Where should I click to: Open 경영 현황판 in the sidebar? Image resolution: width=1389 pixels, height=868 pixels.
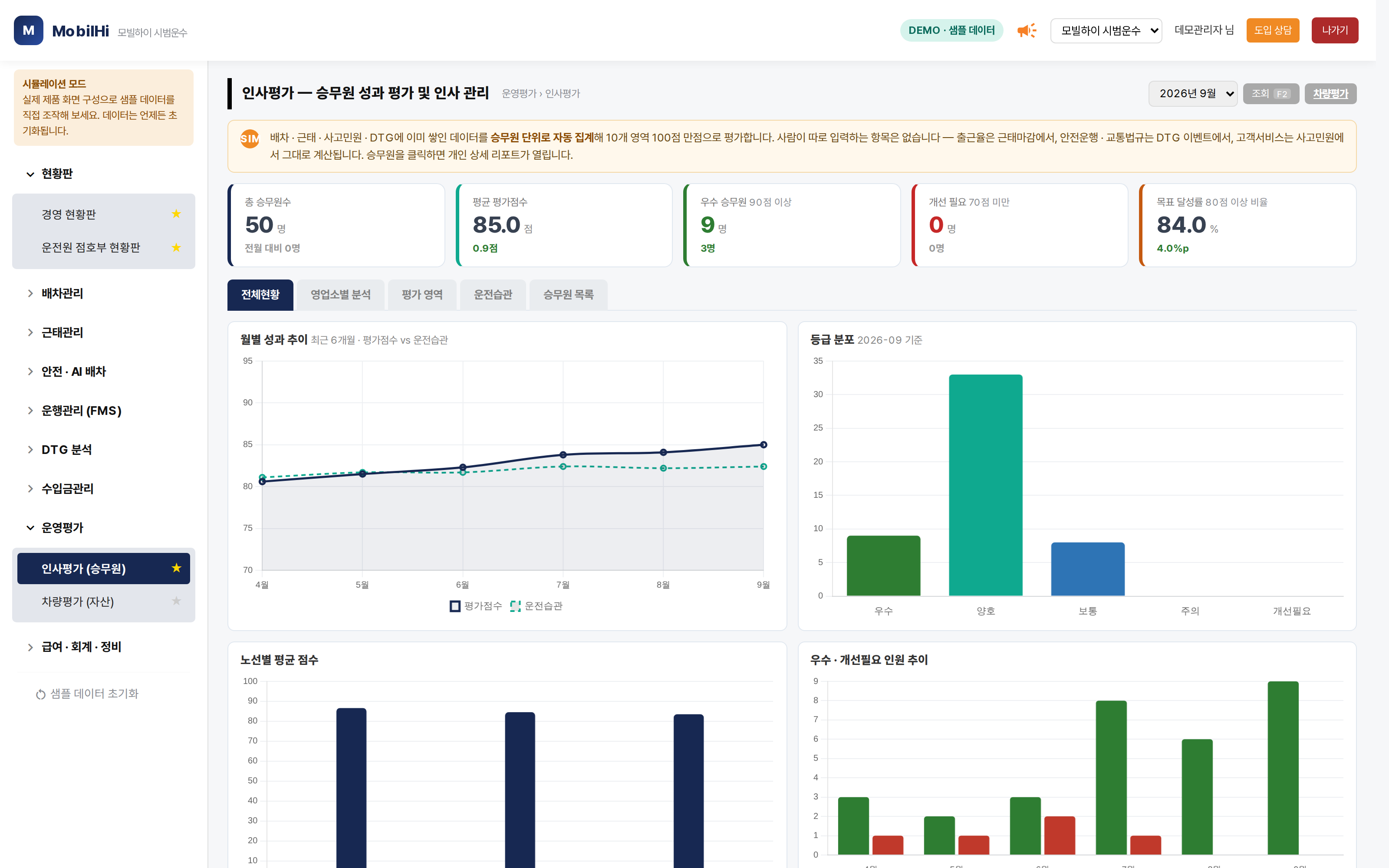click(103, 214)
